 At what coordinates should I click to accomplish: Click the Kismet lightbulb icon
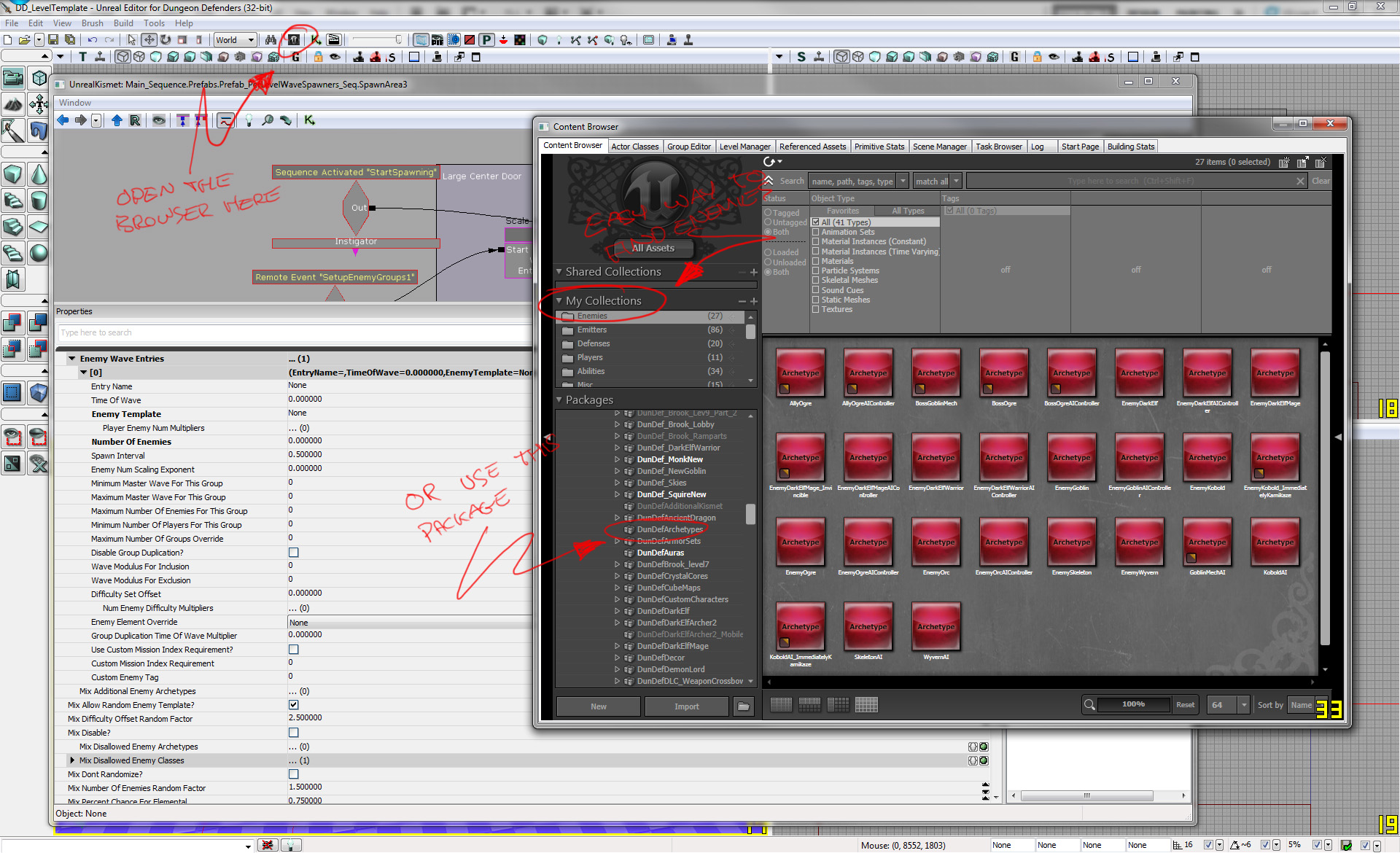tap(249, 120)
